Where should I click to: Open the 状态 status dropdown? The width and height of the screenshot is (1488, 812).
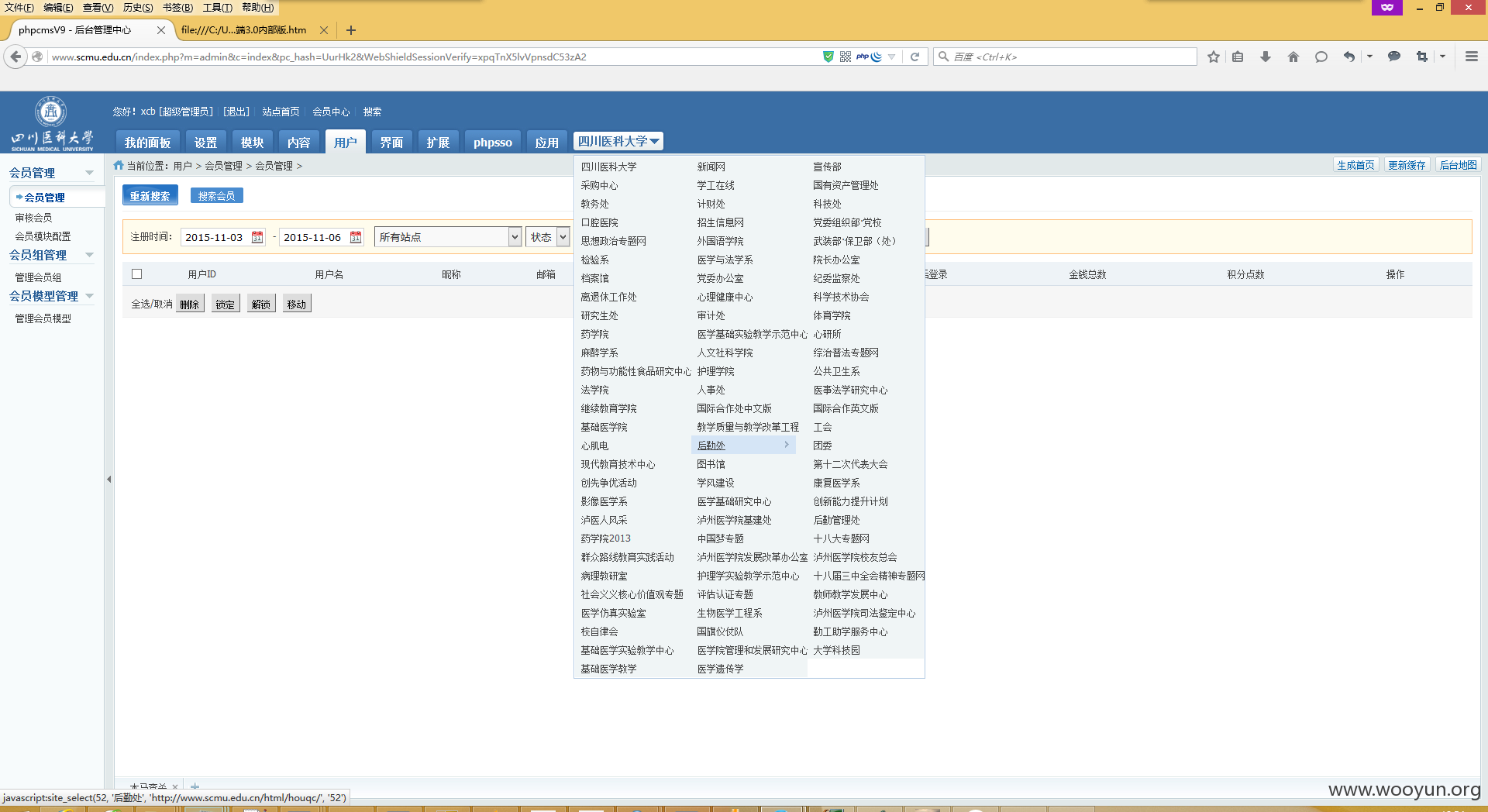[x=548, y=237]
